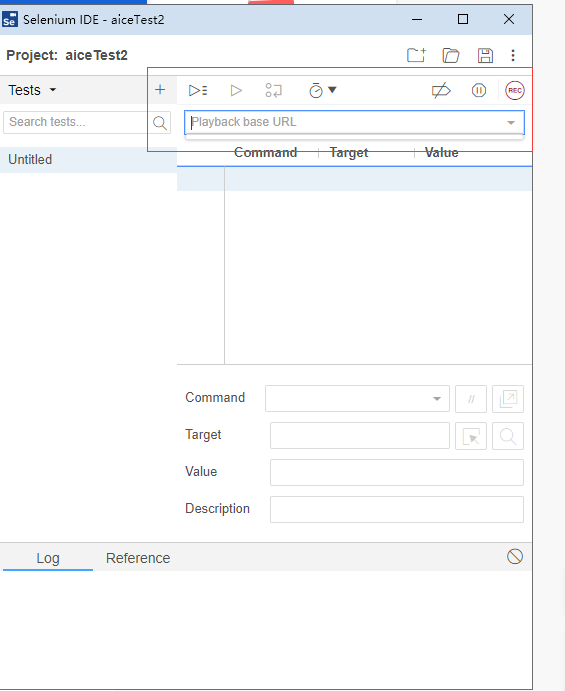
Task: Clear the log with circle-slash icon
Action: pyautogui.click(x=515, y=557)
